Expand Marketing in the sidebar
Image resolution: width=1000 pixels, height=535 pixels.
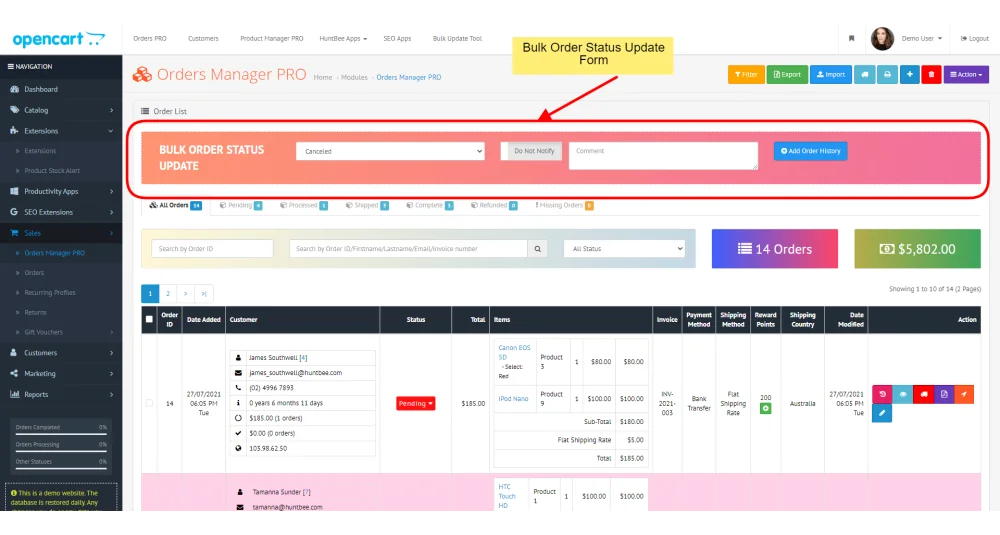click(61, 373)
